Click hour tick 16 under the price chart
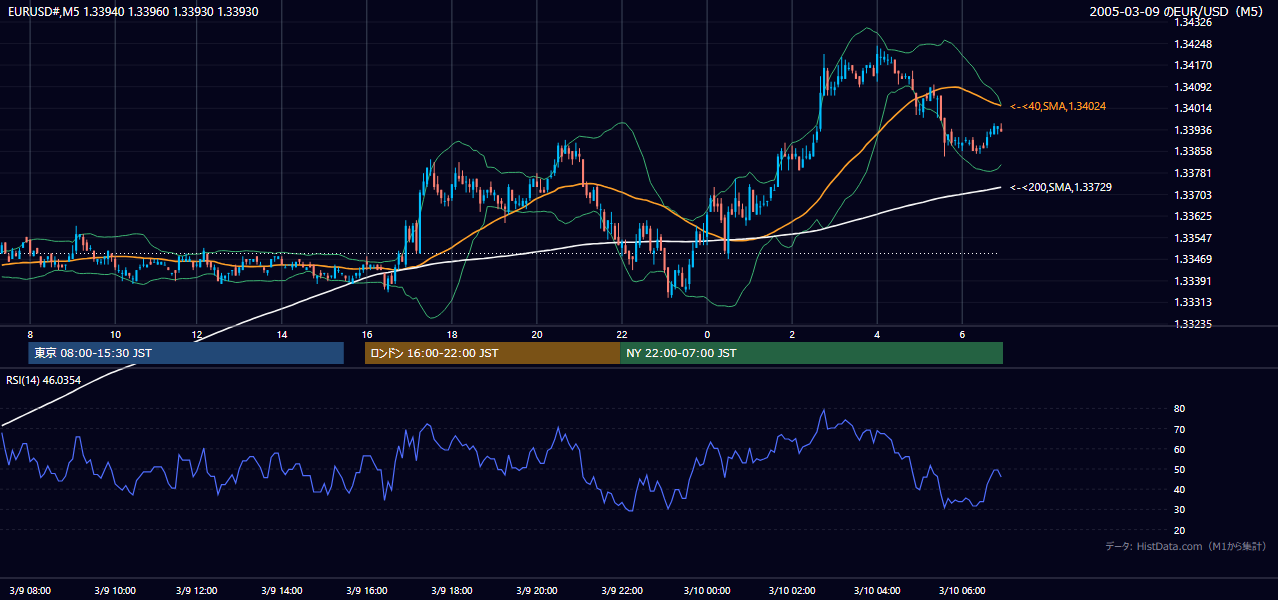The height and width of the screenshot is (600, 1278). (367, 334)
